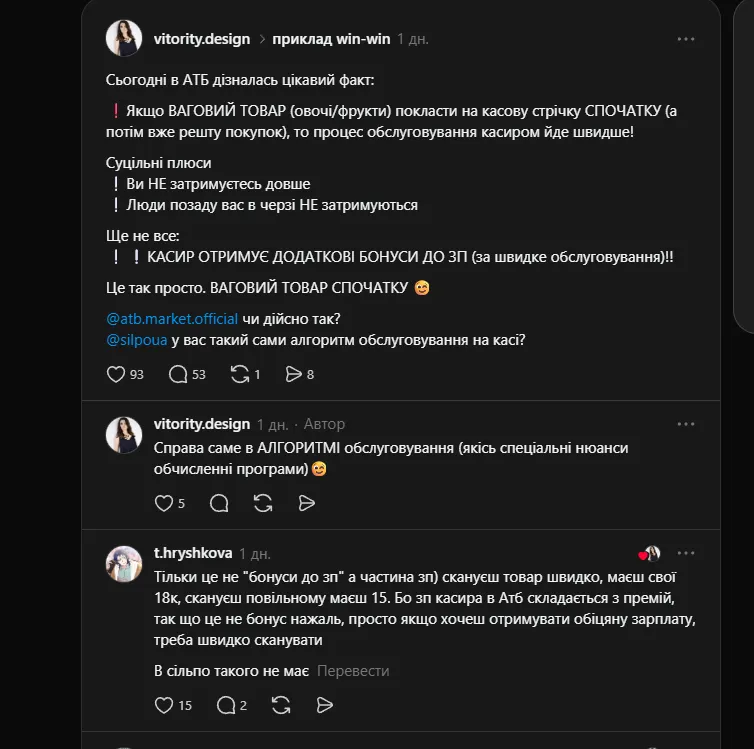Repost the author's АЛГОРИТМІ comment
The width and height of the screenshot is (754, 749).
click(x=263, y=503)
